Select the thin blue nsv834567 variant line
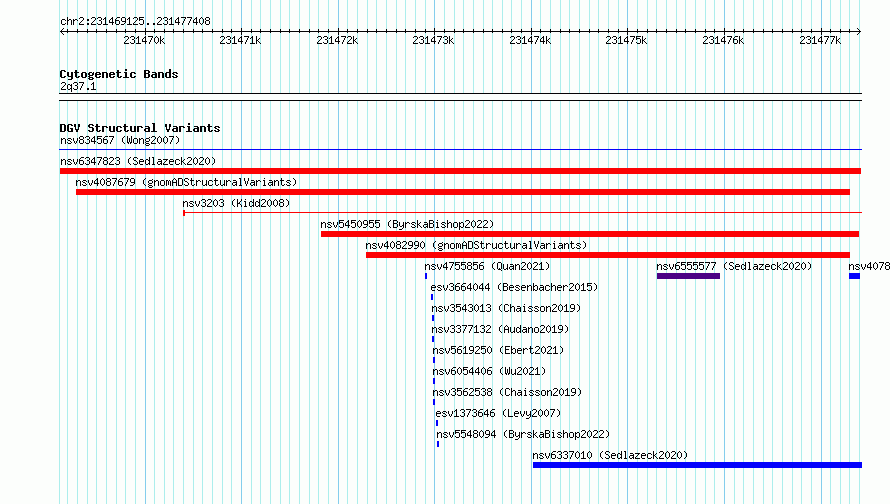Screen dimensions: 890x504 point(460,150)
